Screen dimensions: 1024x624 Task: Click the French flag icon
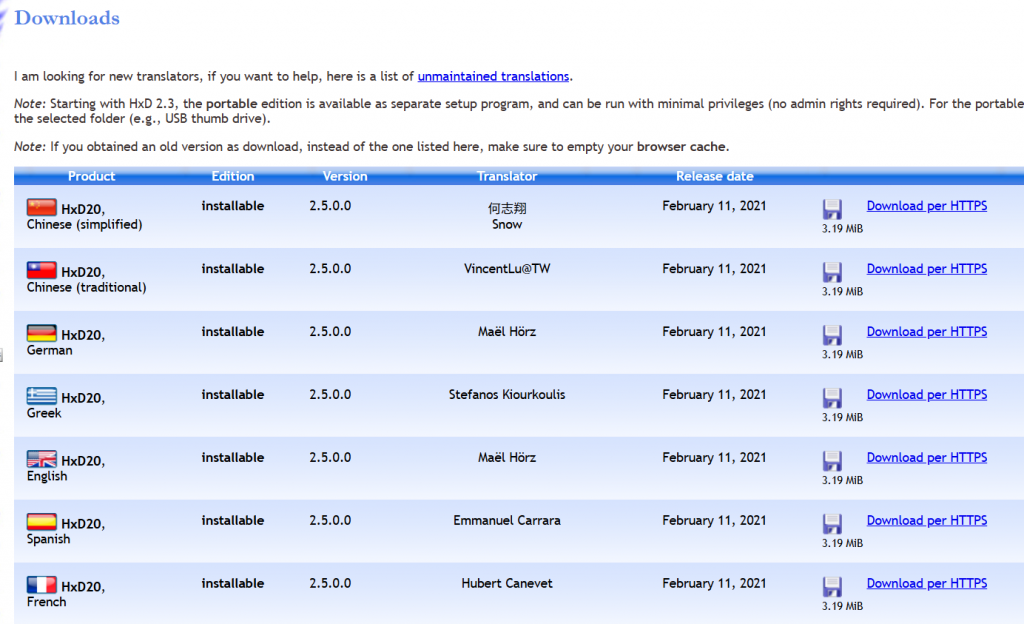pos(42,585)
